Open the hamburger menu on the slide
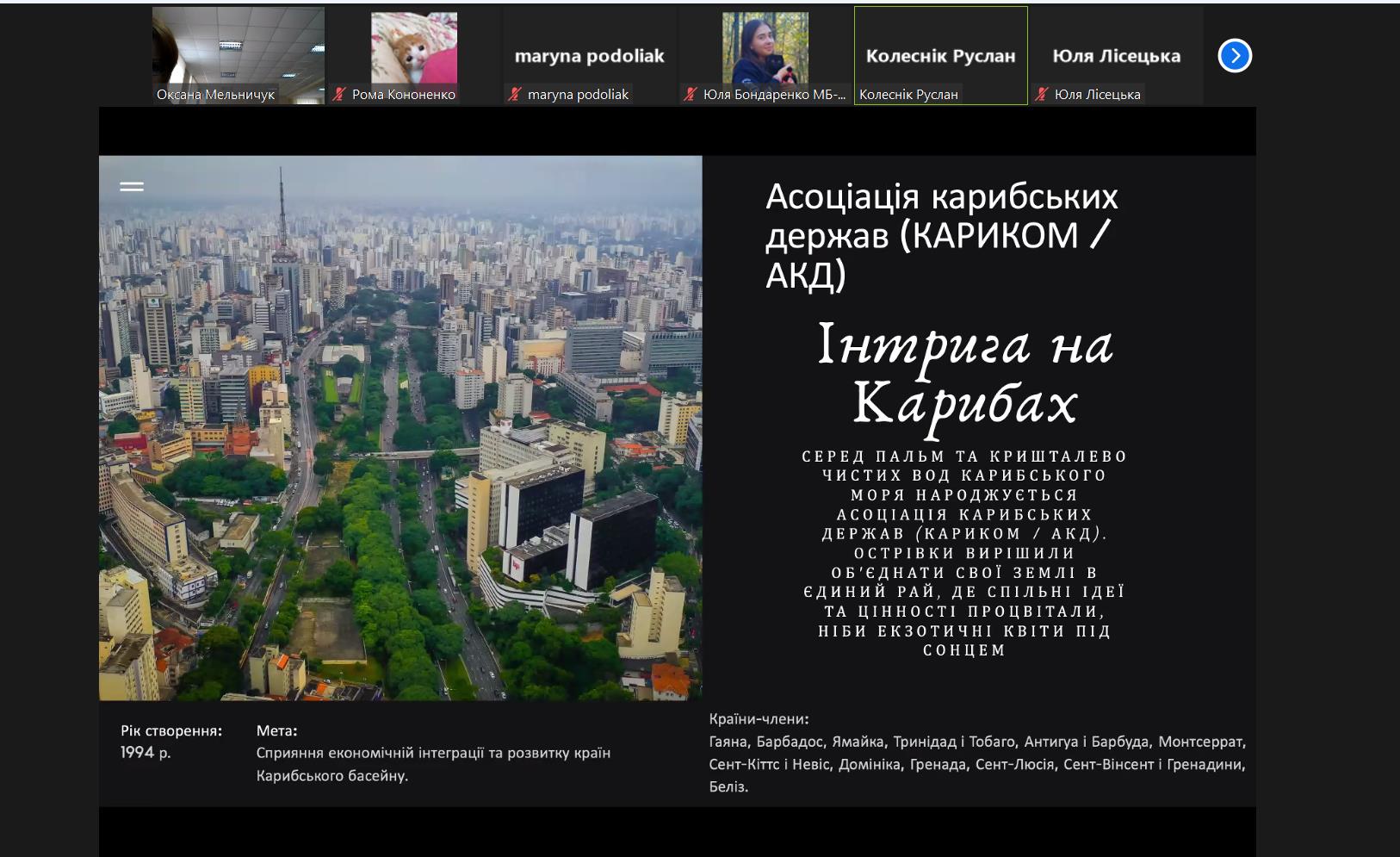Image resolution: width=1400 pixels, height=857 pixels. coord(132,186)
